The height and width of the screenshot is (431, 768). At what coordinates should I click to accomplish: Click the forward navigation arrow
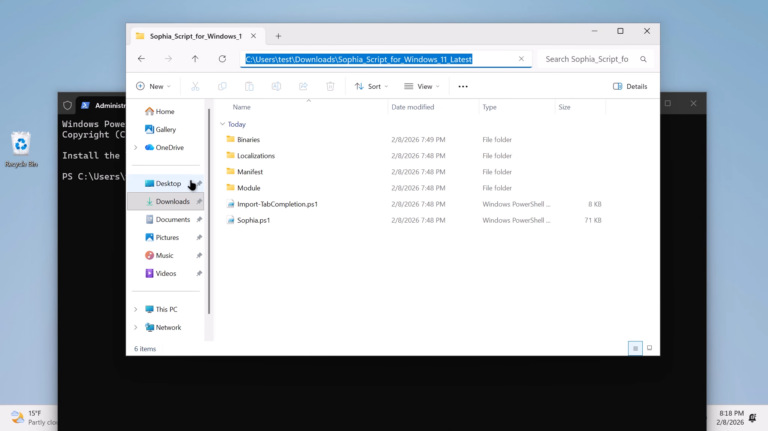tap(168, 59)
